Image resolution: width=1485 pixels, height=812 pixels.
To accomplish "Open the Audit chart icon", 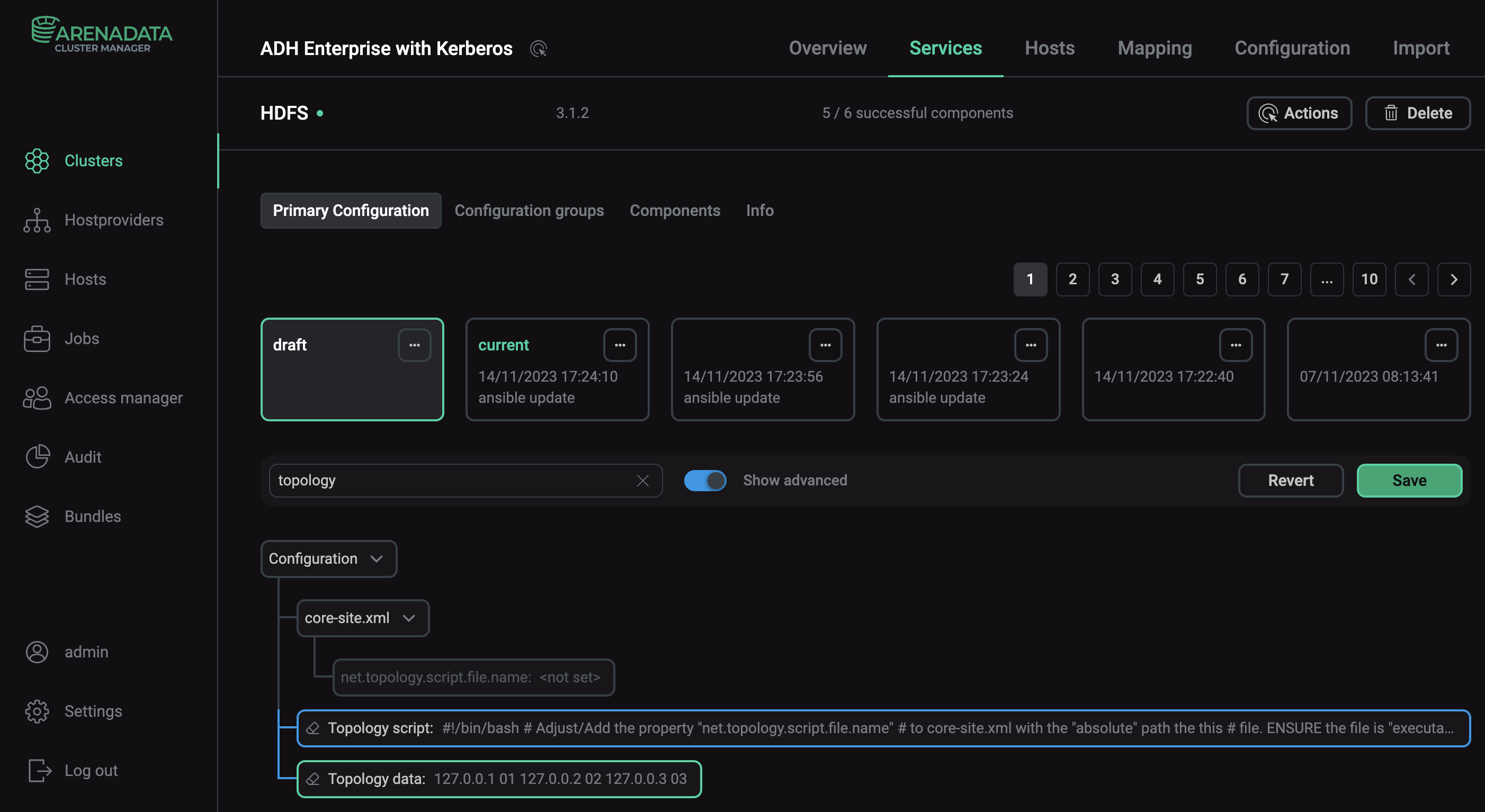I will (37, 457).
